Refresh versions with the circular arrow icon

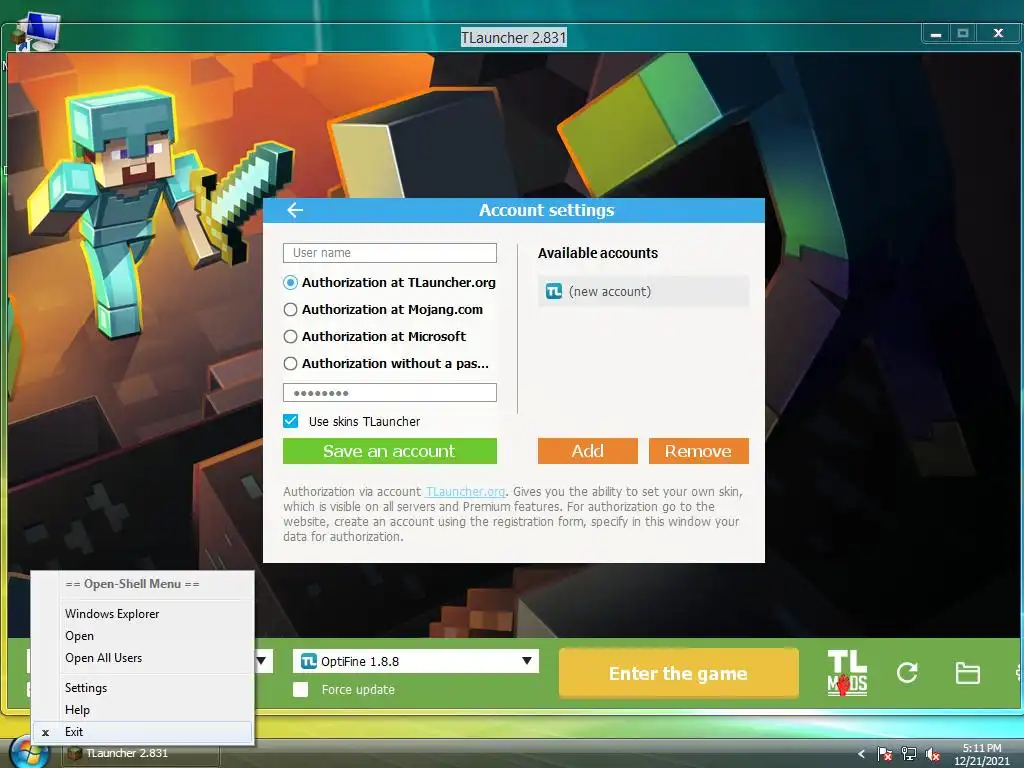907,673
